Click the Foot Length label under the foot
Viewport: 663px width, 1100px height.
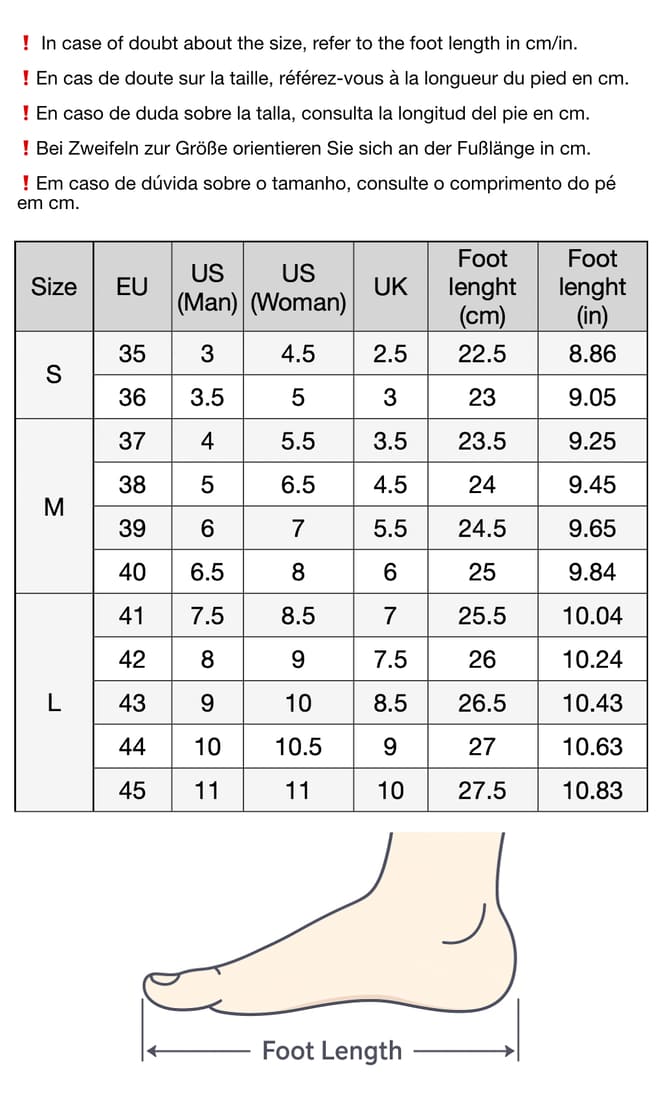(x=332, y=1051)
